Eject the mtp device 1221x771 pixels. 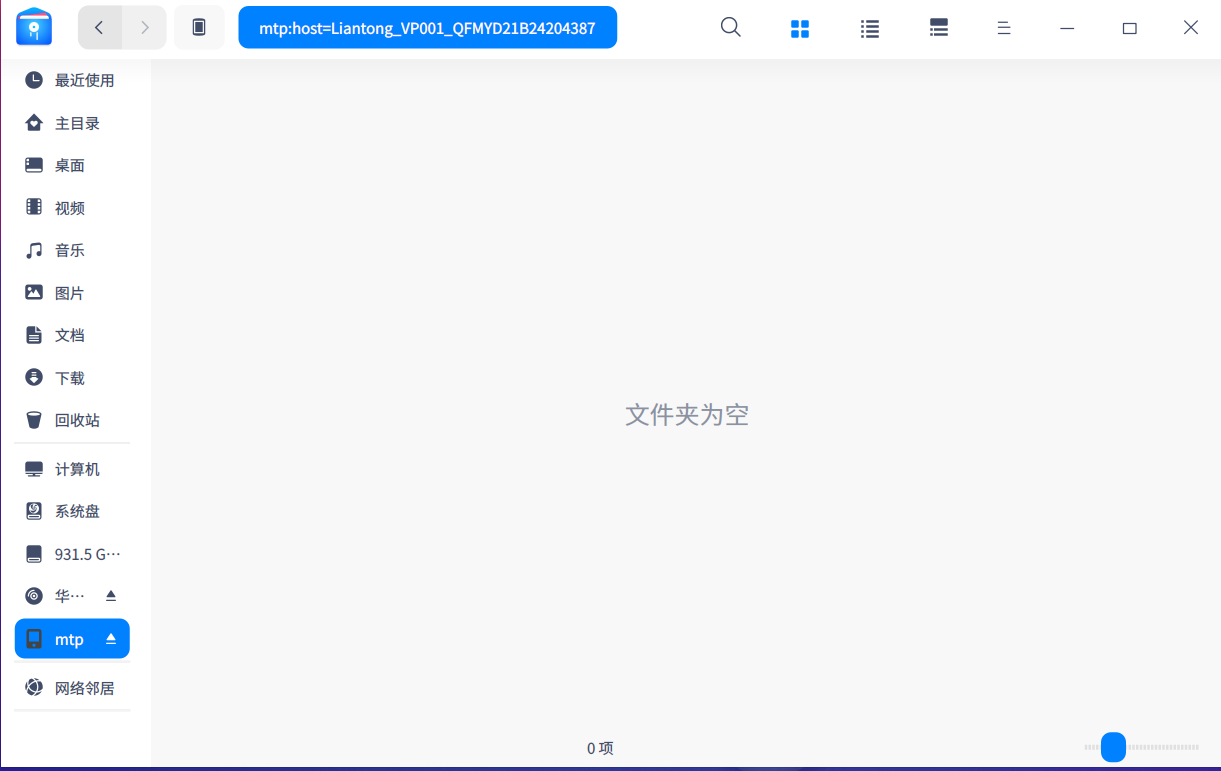pos(110,638)
